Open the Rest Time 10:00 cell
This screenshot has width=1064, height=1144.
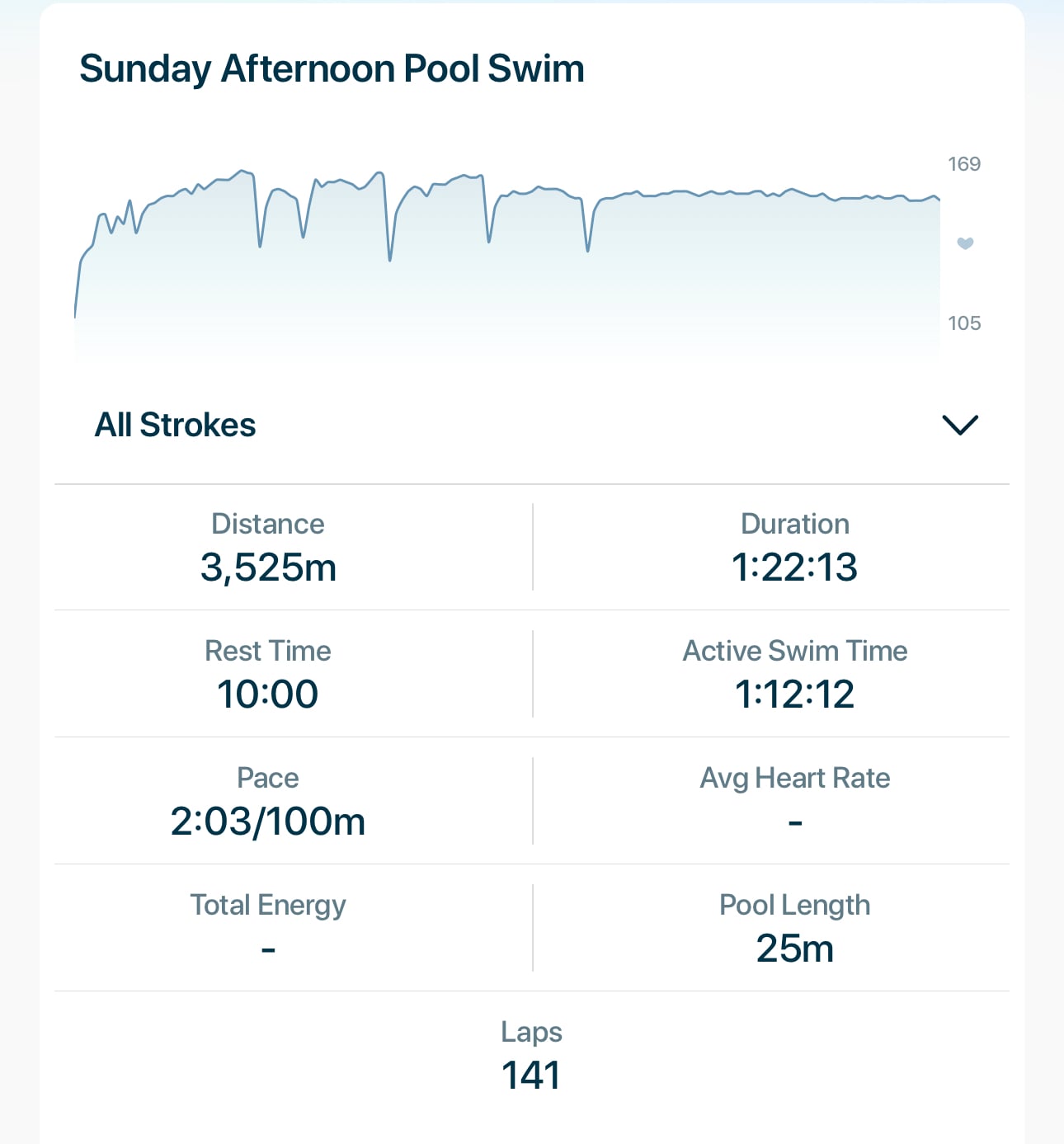268,674
